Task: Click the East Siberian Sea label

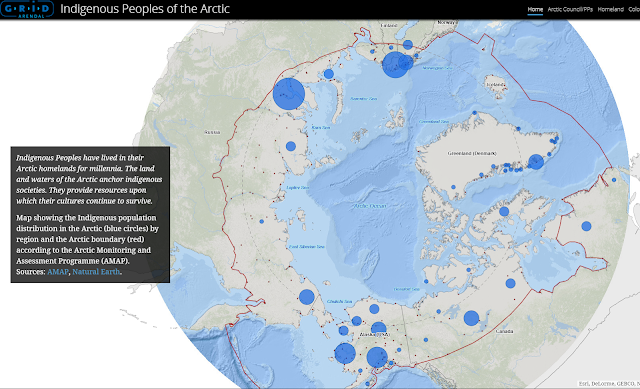Action: pyautogui.click(x=307, y=247)
